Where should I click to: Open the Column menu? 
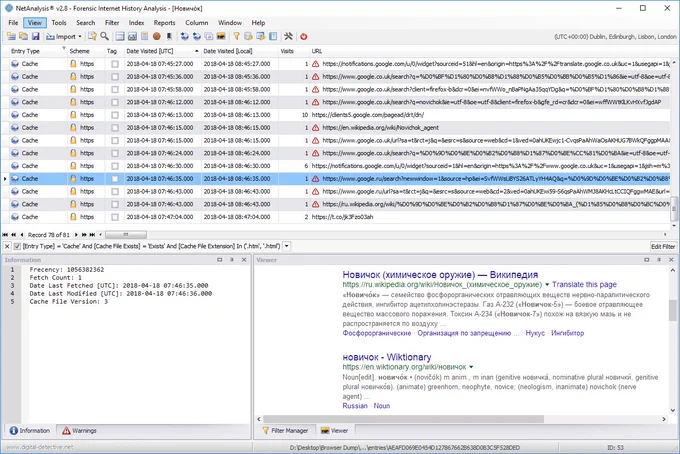pyautogui.click(x=197, y=23)
